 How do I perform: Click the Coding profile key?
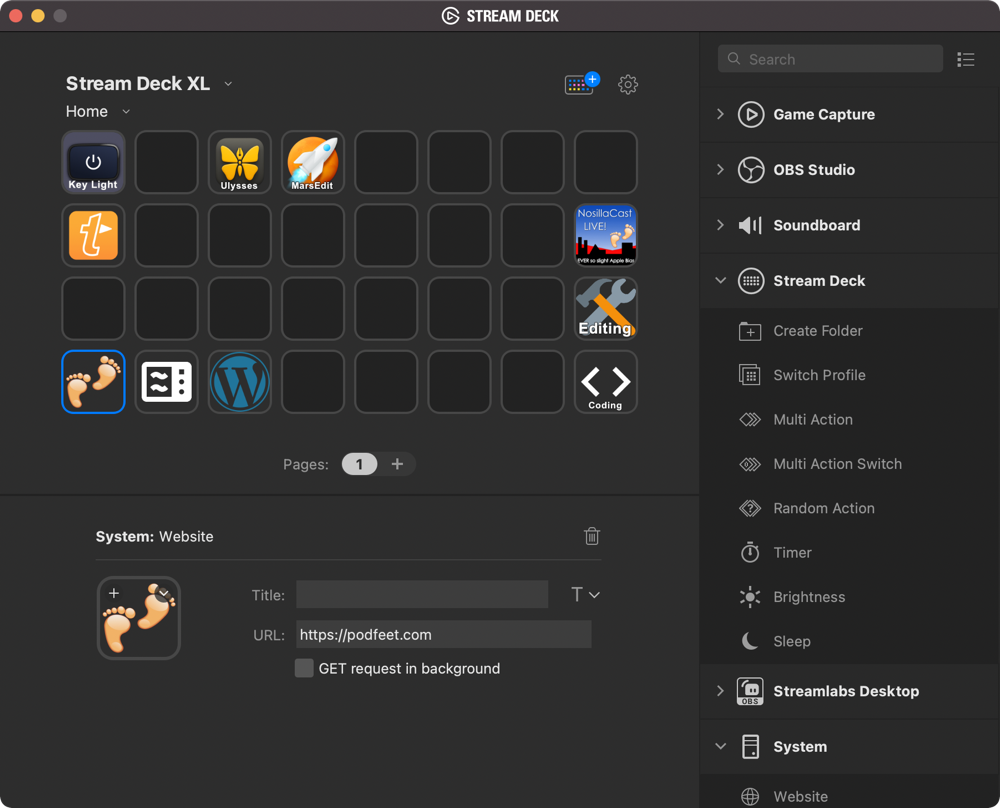[x=606, y=382]
